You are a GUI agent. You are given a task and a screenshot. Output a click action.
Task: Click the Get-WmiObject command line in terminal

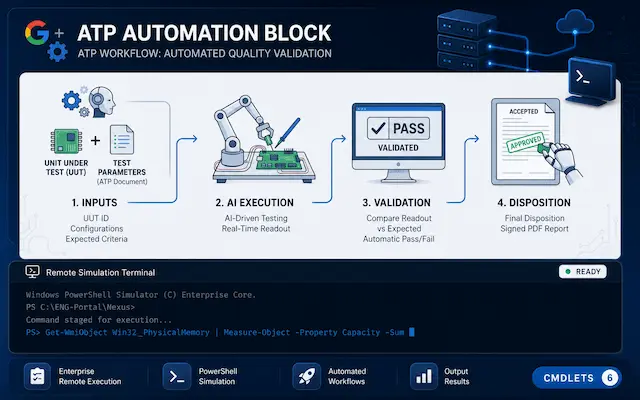point(220,332)
